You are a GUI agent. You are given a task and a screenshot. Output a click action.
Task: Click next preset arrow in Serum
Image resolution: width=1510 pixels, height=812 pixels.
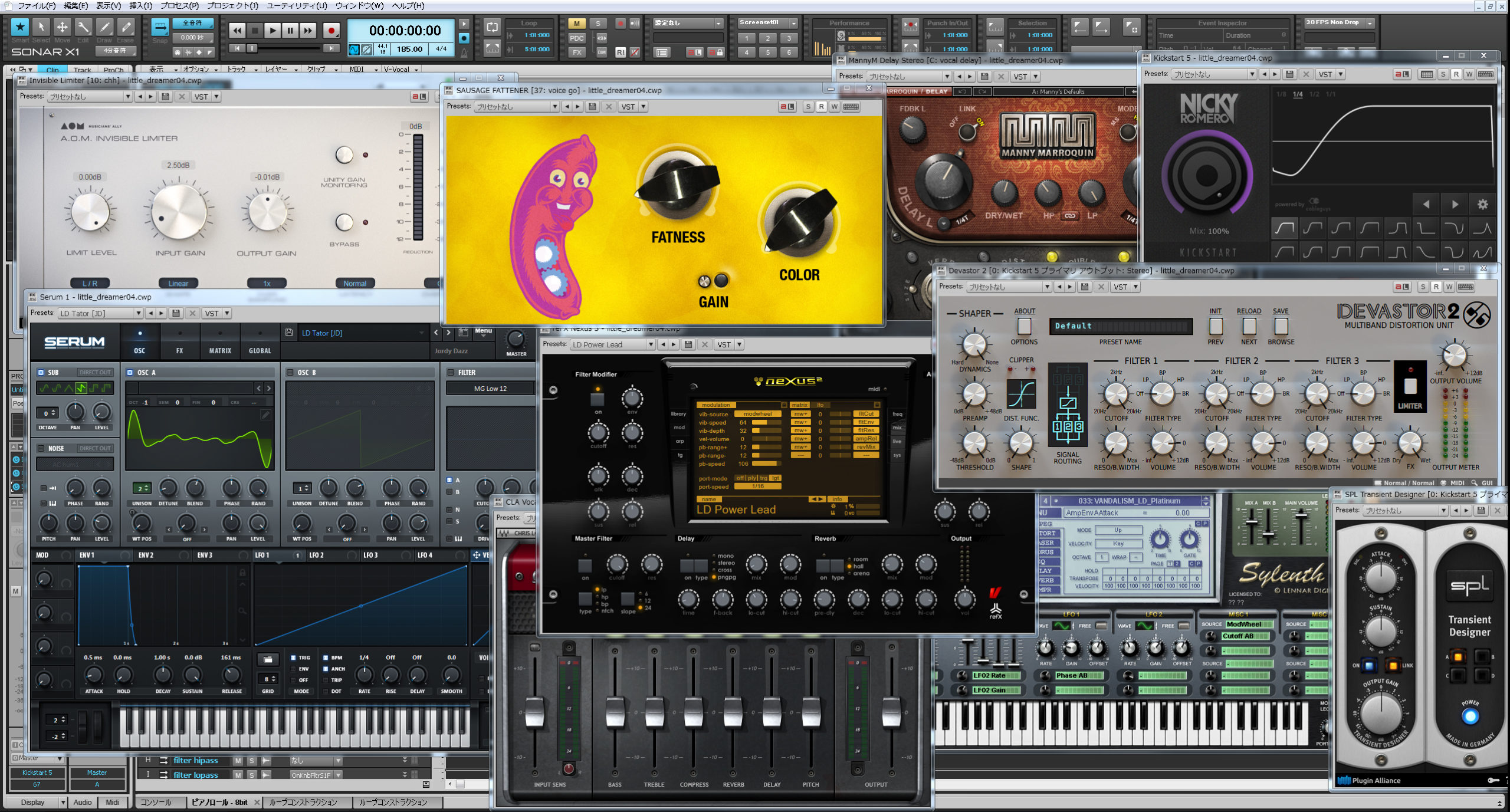coord(448,333)
